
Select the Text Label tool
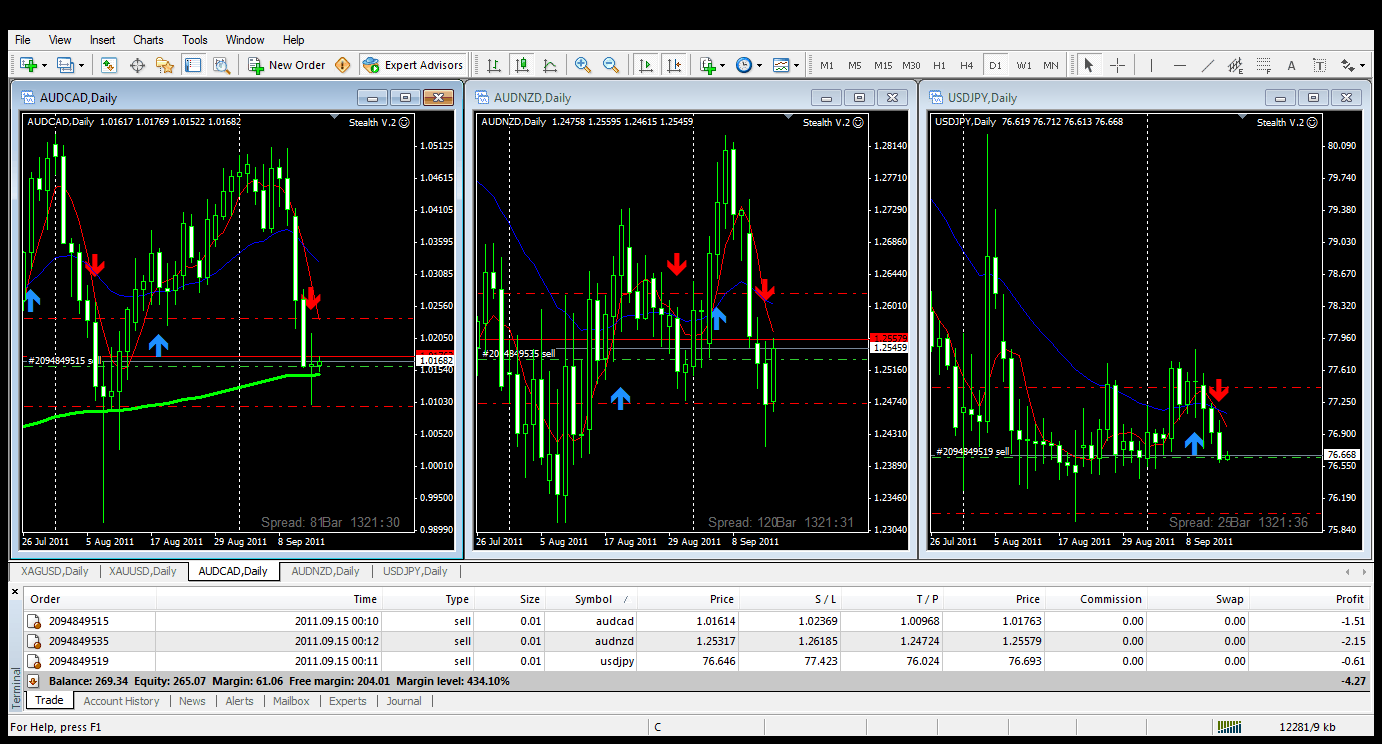1320,65
